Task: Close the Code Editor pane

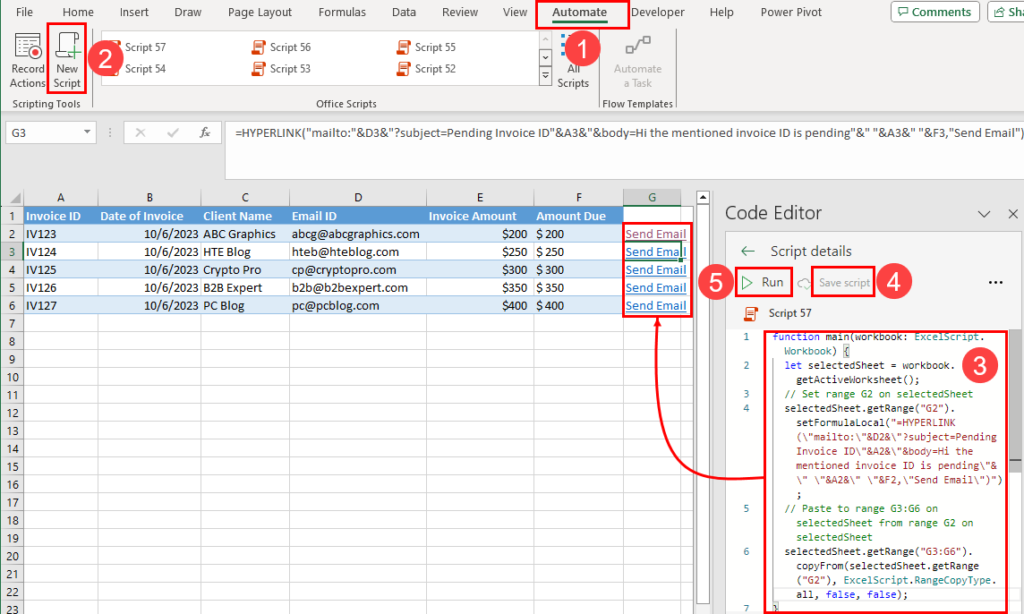Action: click(x=1013, y=214)
